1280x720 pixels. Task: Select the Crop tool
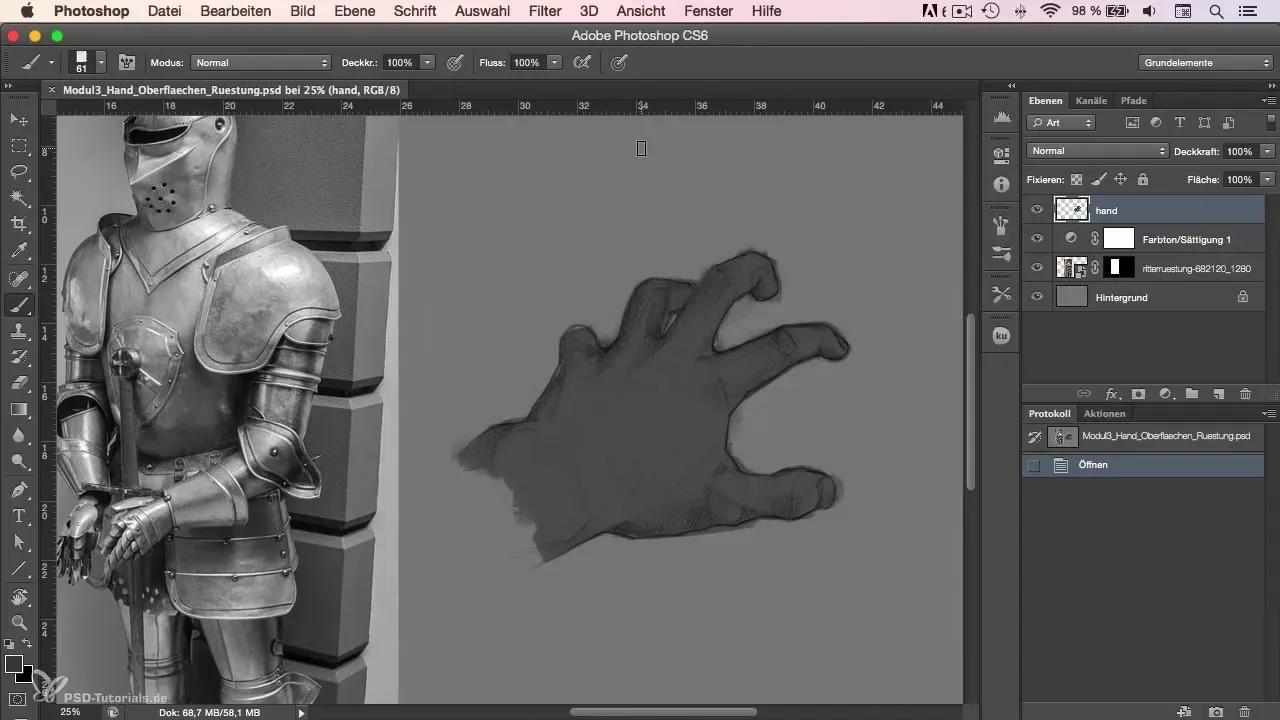18,224
